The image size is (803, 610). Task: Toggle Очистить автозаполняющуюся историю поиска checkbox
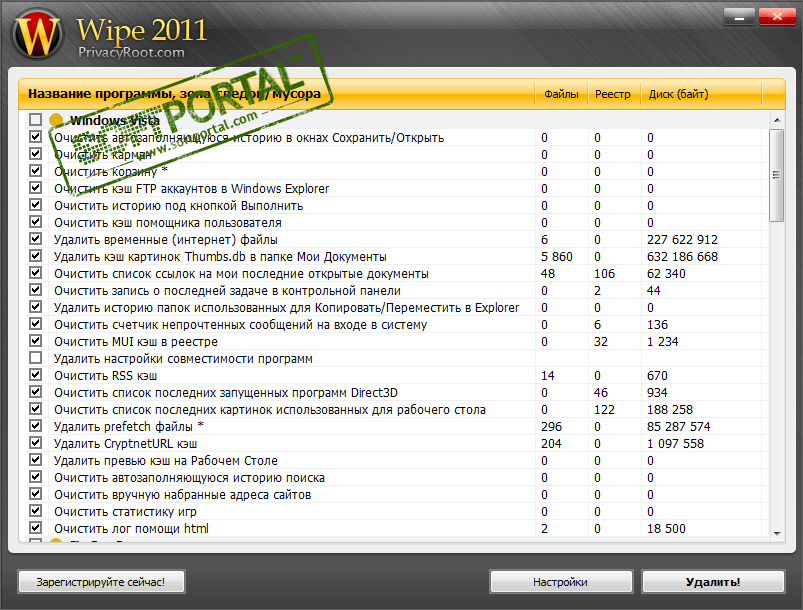coord(35,477)
